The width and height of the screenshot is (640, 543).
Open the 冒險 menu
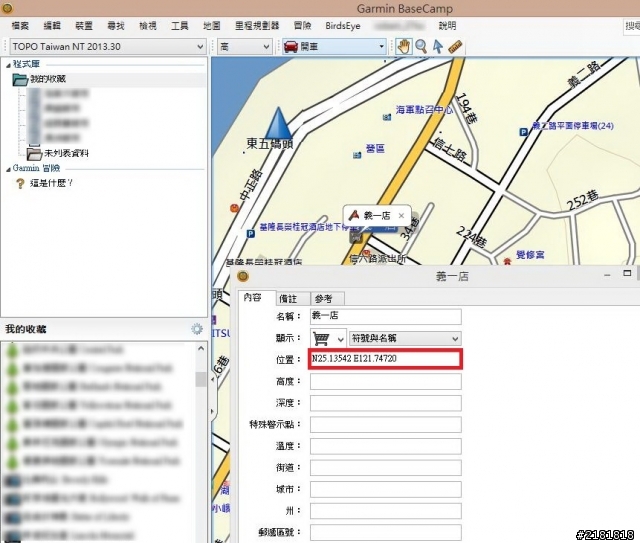[x=302, y=26]
